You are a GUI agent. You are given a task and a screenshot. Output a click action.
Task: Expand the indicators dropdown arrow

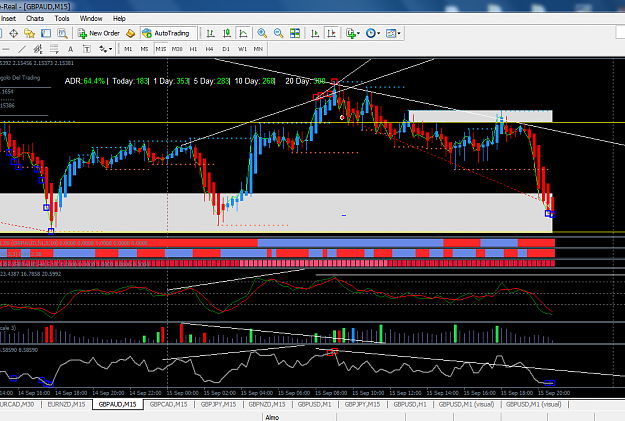click(358, 33)
